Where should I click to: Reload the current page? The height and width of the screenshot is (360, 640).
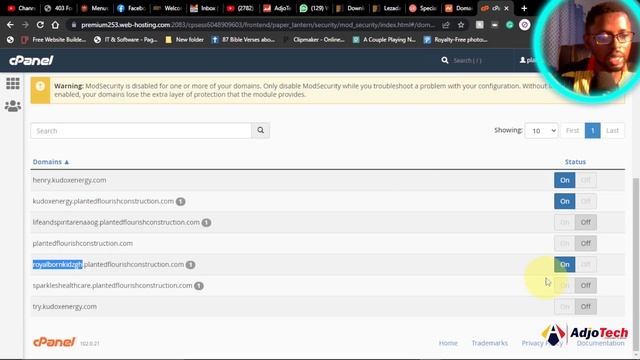click(x=40, y=25)
